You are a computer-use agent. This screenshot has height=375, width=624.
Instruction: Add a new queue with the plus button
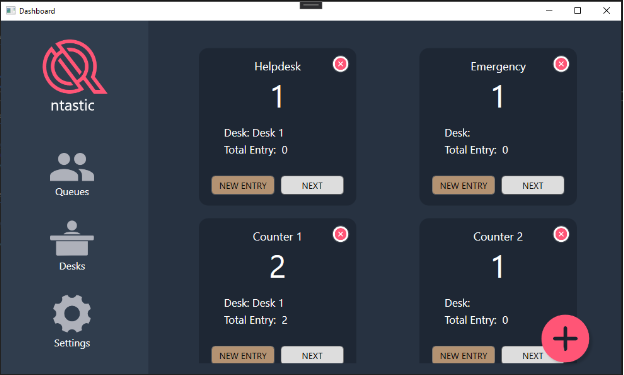coord(565,338)
